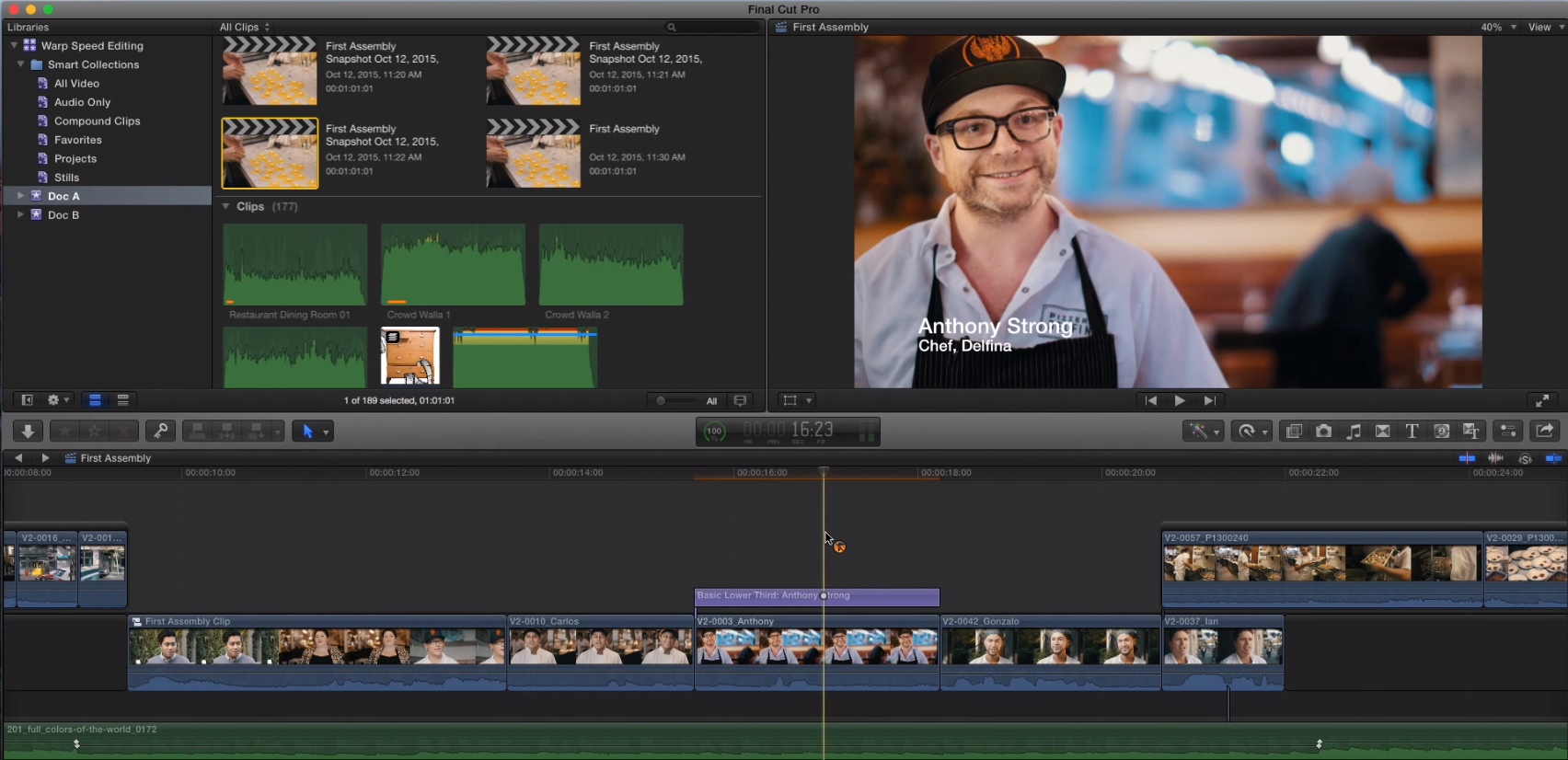The height and width of the screenshot is (760, 1568).
Task: Toggle audio skimming waveform icon
Action: (x=1495, y=458)
